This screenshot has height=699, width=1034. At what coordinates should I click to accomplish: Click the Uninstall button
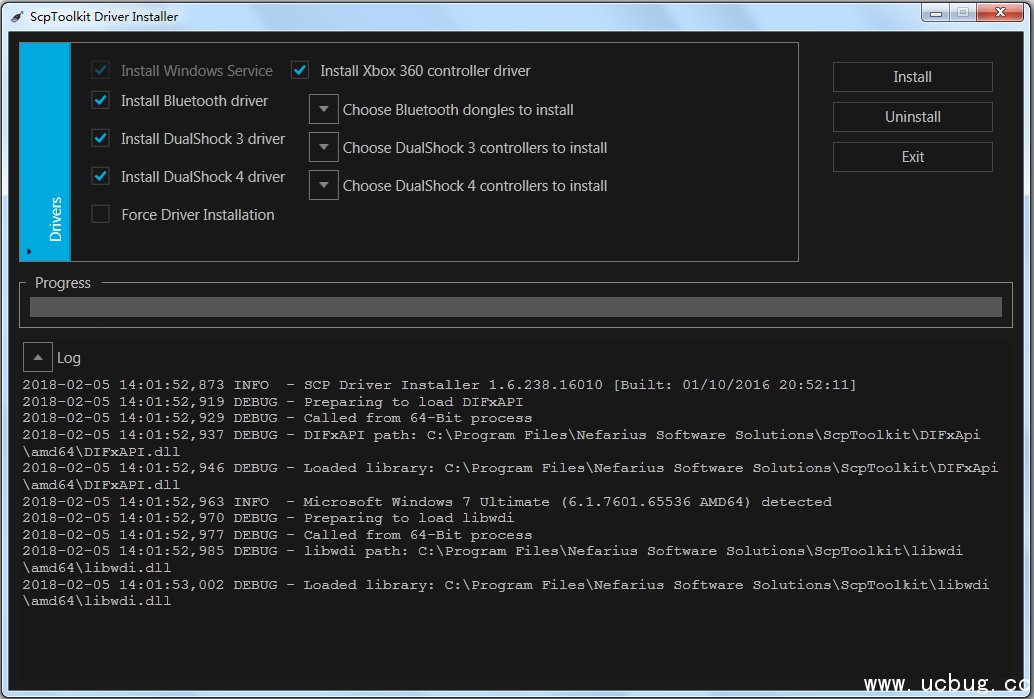coord(913,117)
